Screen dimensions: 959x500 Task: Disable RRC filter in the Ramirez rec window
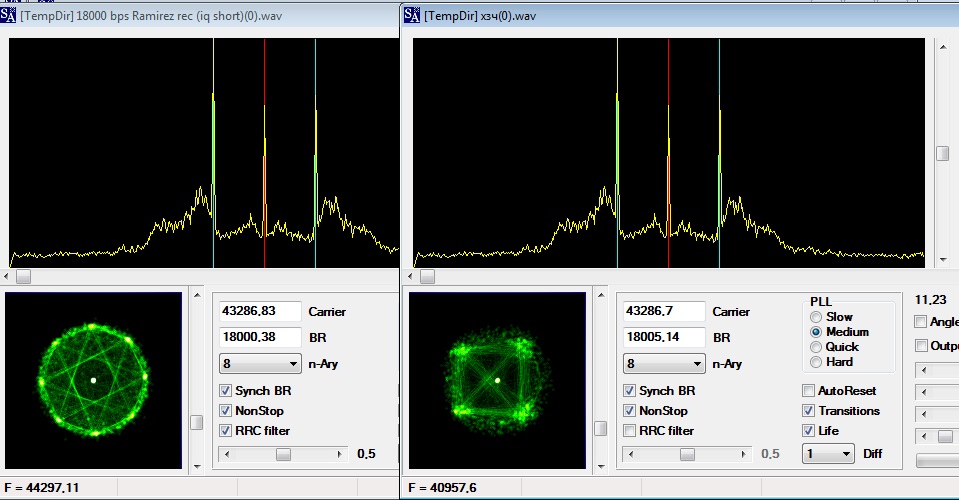tap(225, 430)
